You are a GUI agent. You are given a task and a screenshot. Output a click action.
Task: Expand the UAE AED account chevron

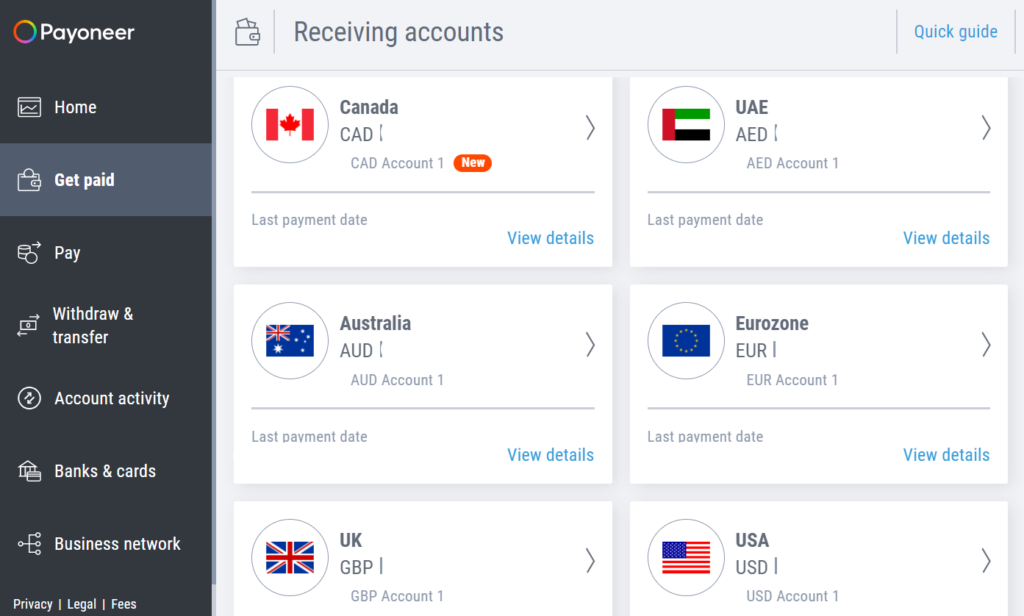click(x=986, y=128)
